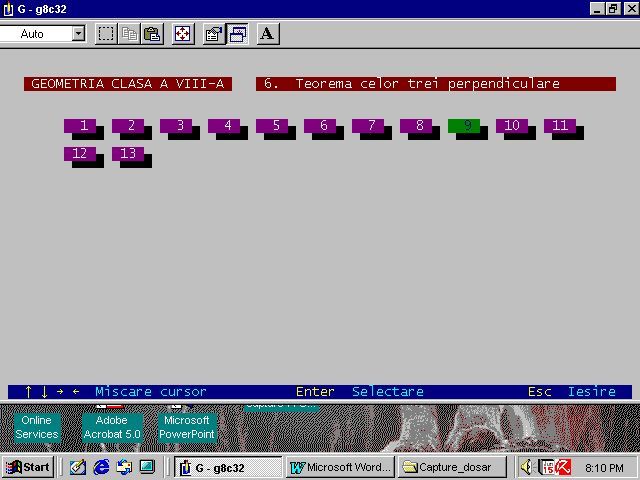Switch to Microsoft Word taskbar button
Viewport: 640px width, 480px height.
(x=340, y=467)
